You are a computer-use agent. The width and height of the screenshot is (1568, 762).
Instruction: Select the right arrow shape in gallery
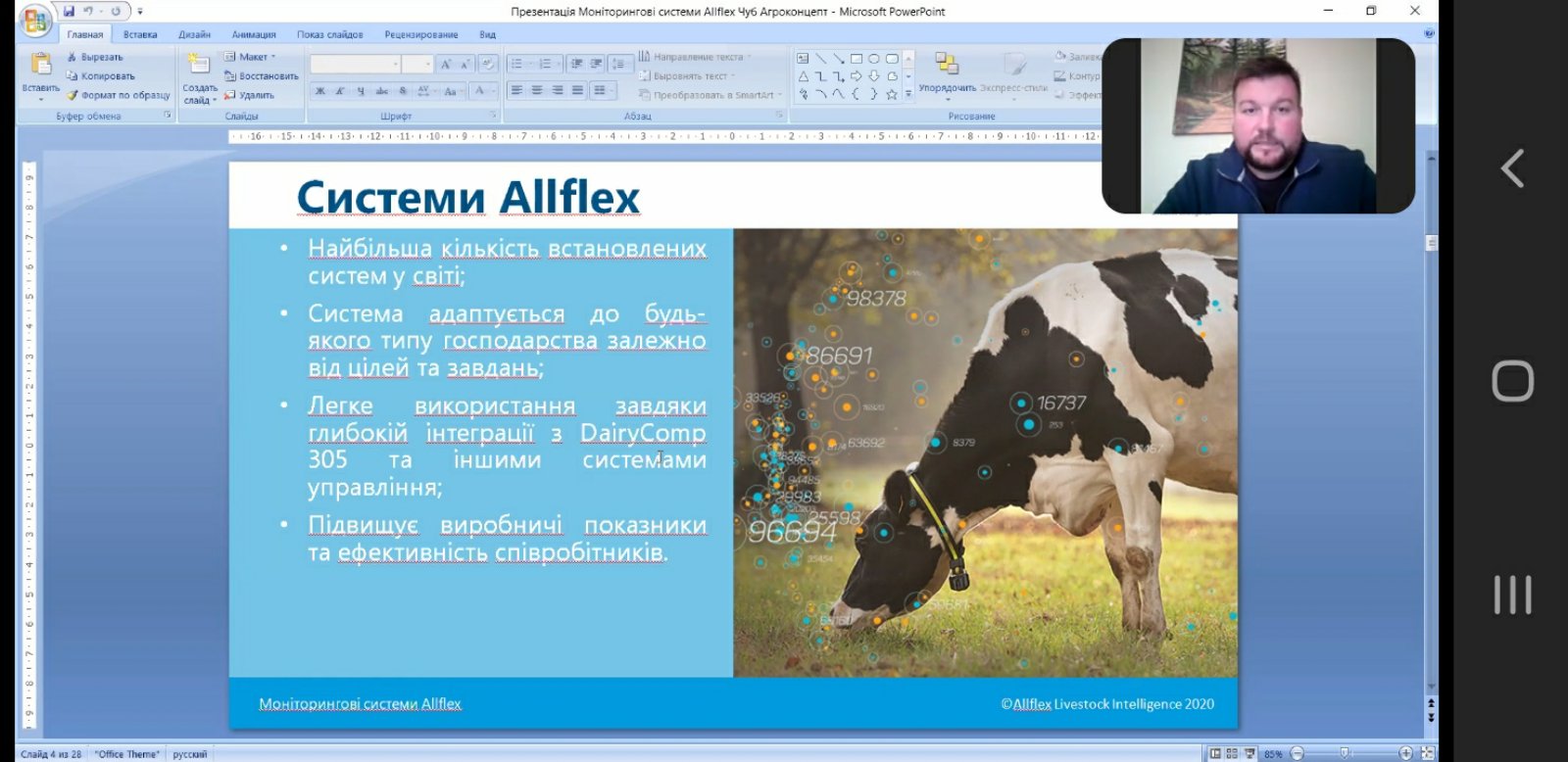[x=856, y=76]
